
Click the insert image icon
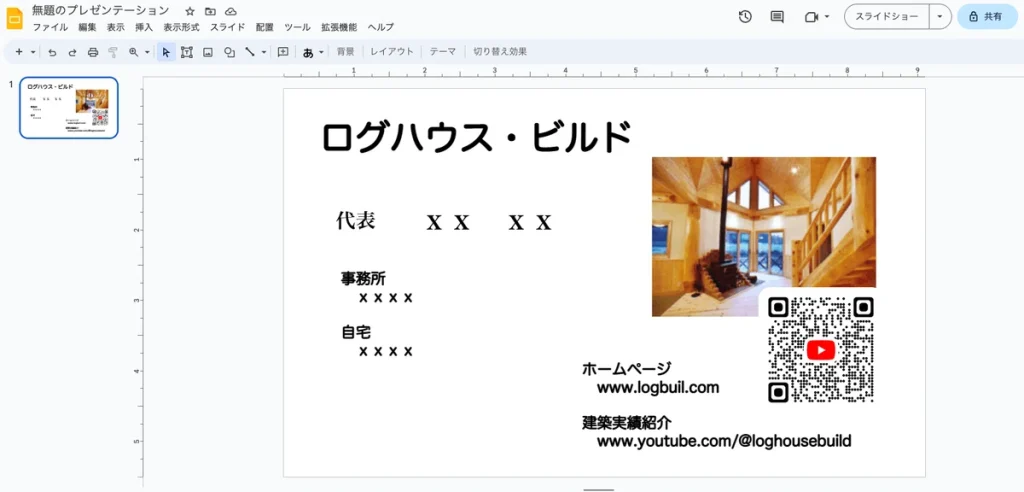(208, 52)
